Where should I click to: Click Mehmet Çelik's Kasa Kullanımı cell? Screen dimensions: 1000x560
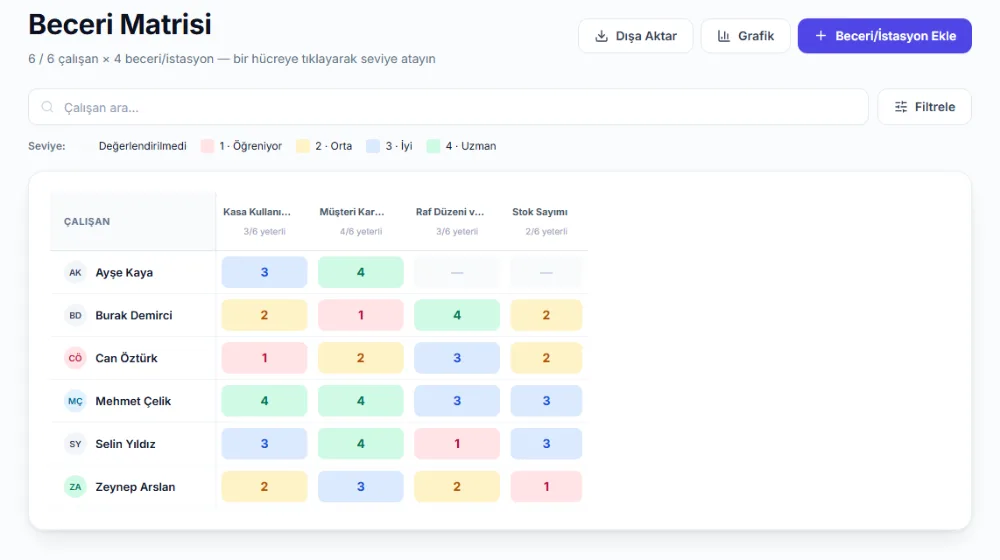(264, 401)
